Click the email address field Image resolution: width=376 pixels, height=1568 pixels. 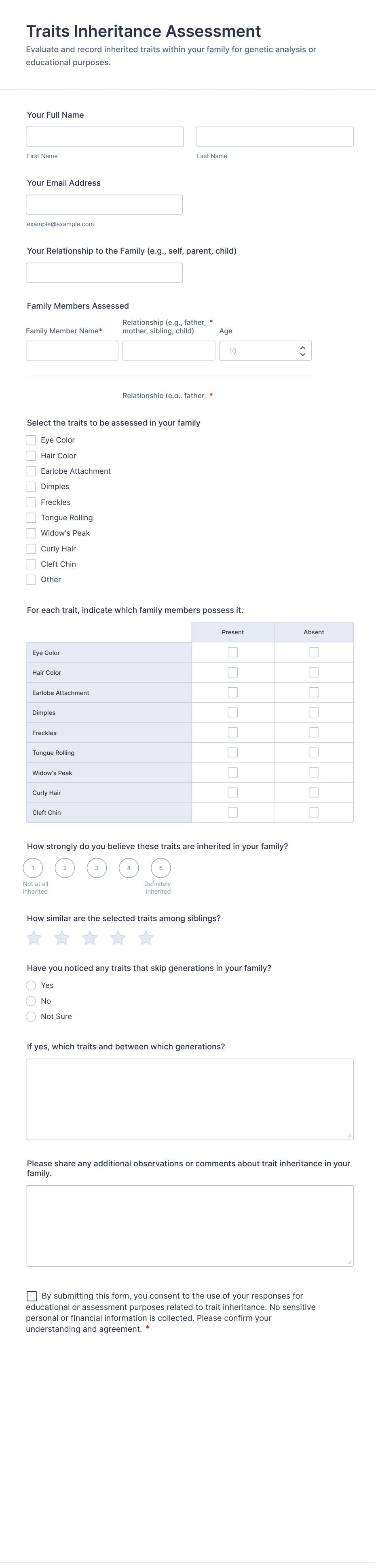click(x=104, y=204)
